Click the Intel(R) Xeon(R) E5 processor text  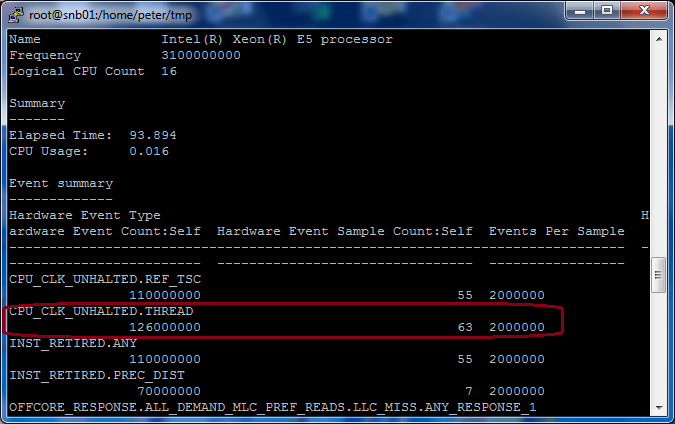pos(277,40)
